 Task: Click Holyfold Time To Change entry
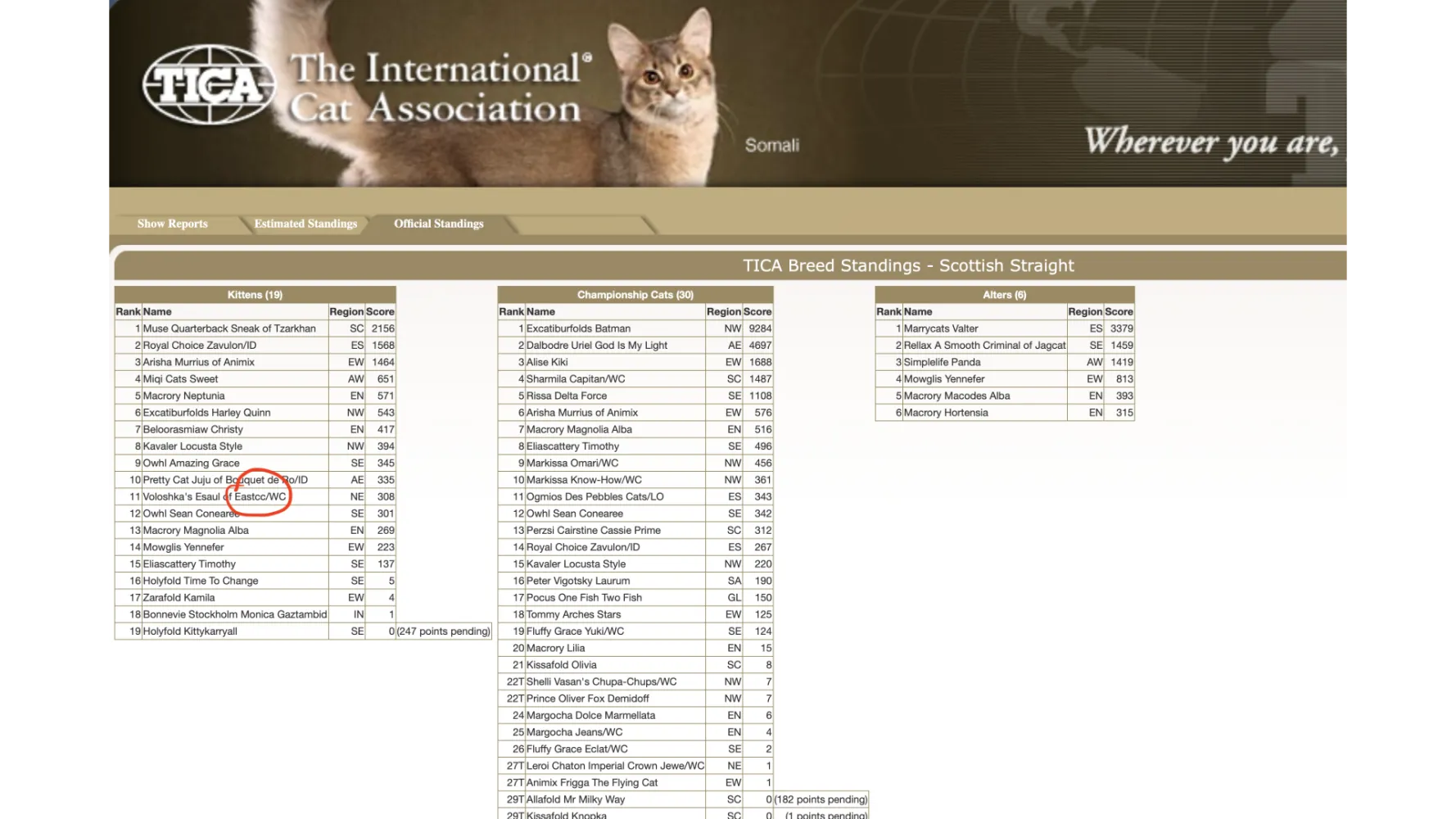tap(201, 581)
